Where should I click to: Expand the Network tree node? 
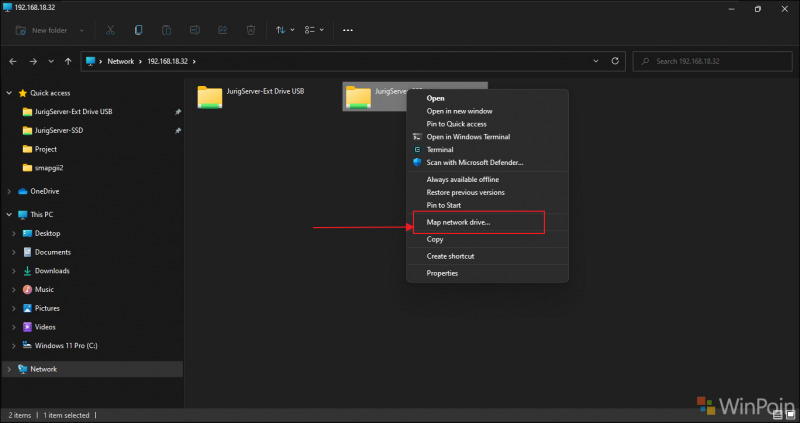point(9,369)
